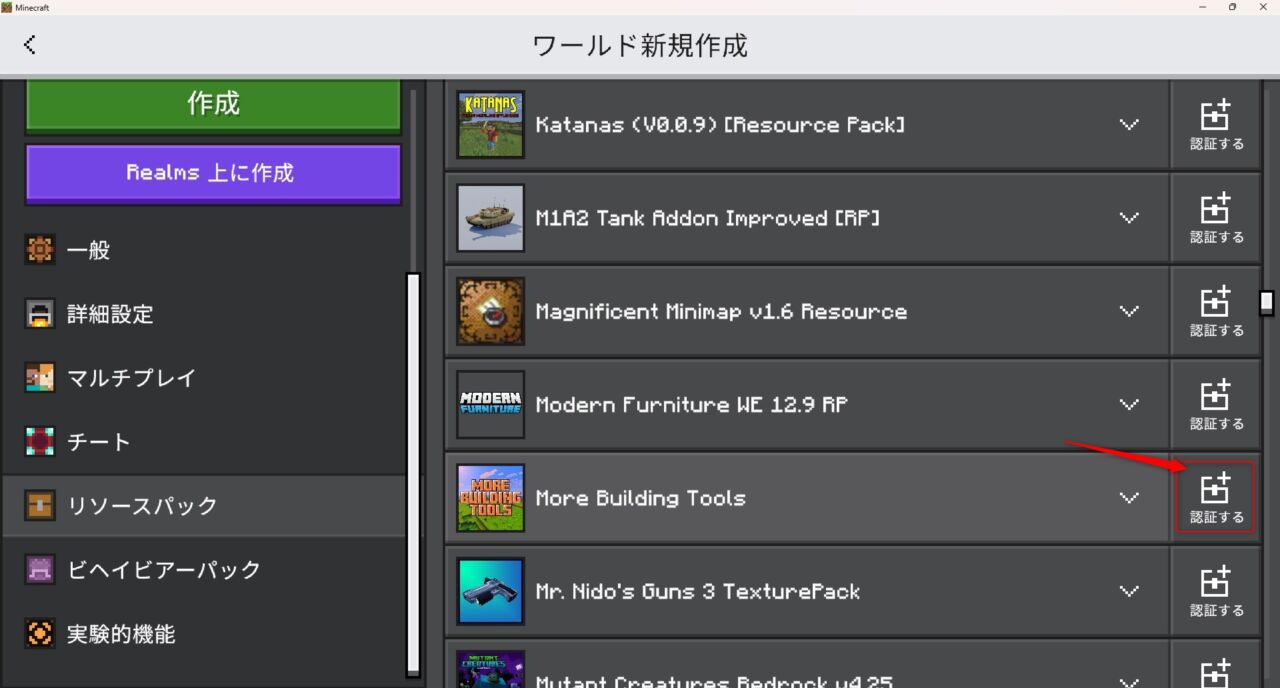Activate Magnificent Minimap v1.6 Resource
The image size is (1280, 688).
pyautogui.click(x=1216, y=311)
